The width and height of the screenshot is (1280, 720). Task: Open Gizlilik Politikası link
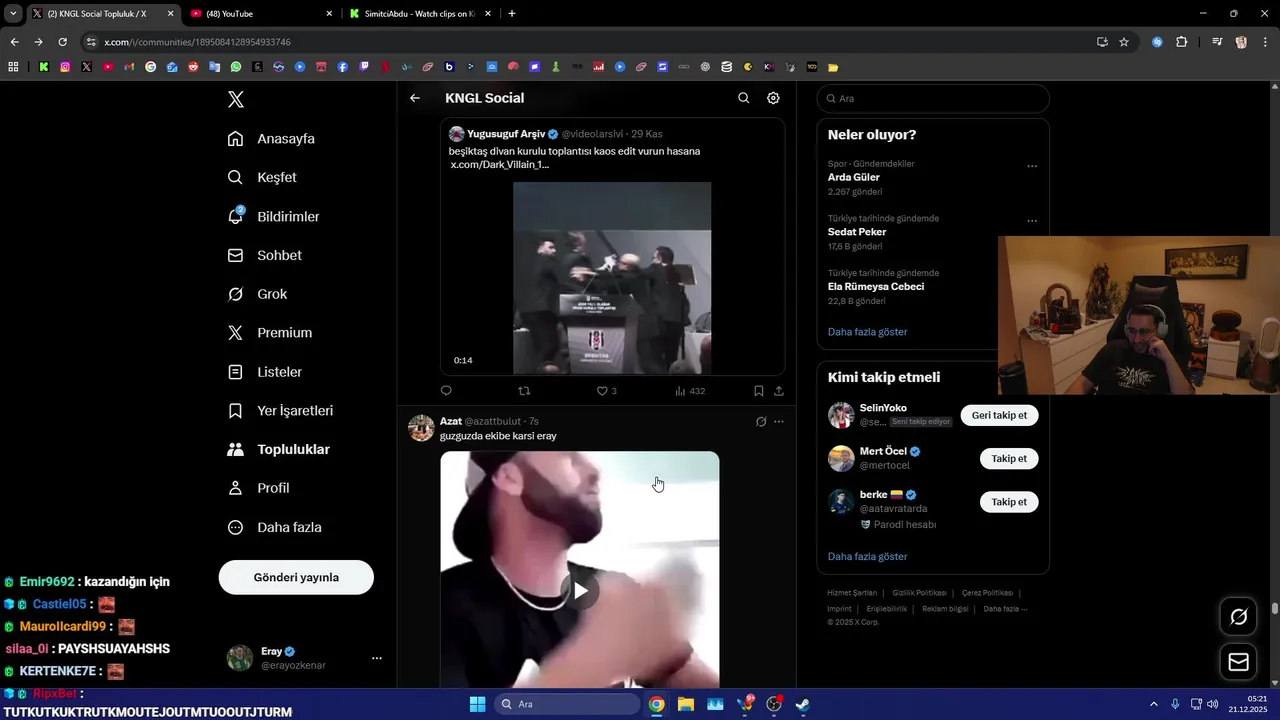coord(919,593)
